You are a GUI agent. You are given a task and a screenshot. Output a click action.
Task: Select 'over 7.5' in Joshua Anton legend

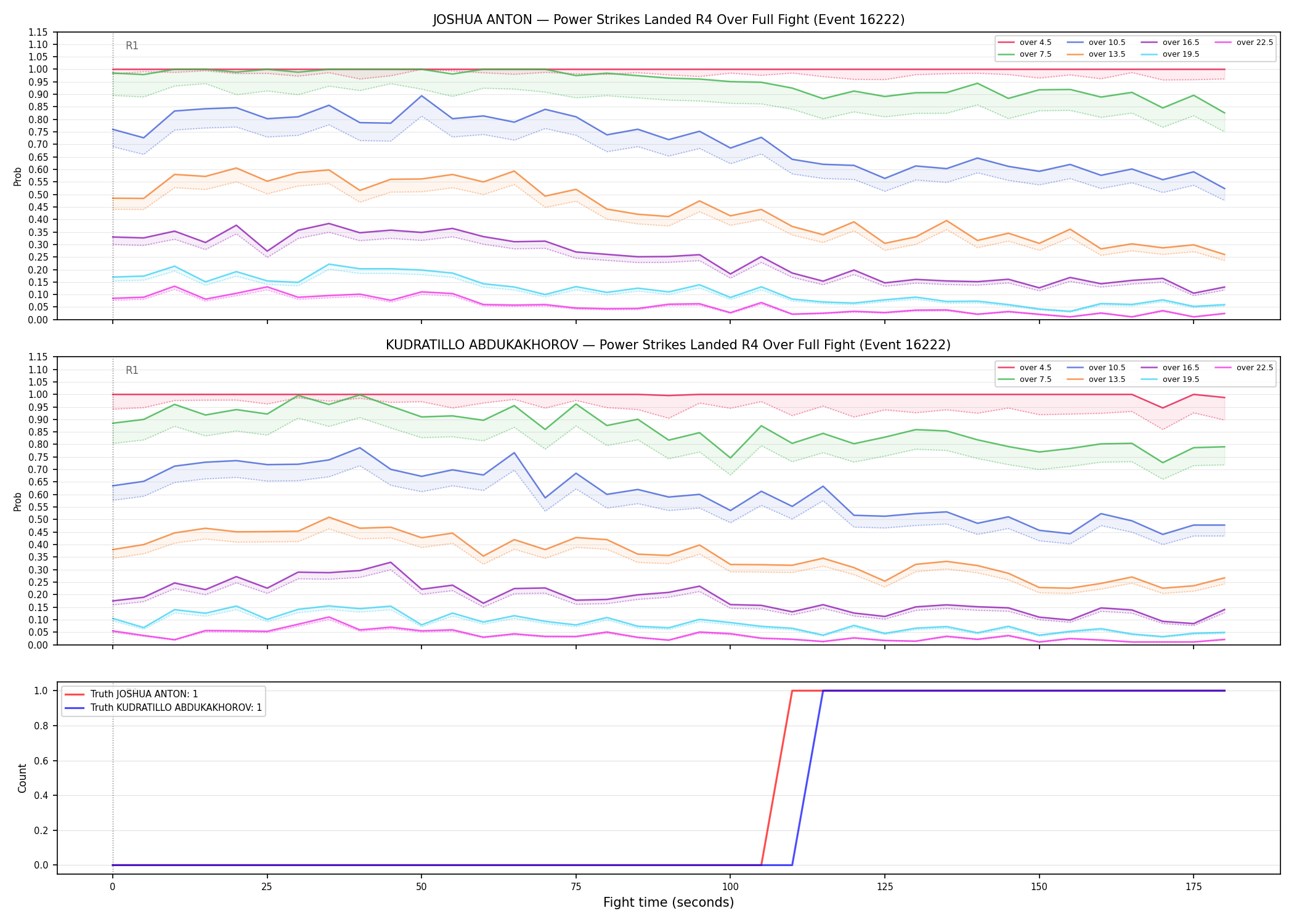1024,54
